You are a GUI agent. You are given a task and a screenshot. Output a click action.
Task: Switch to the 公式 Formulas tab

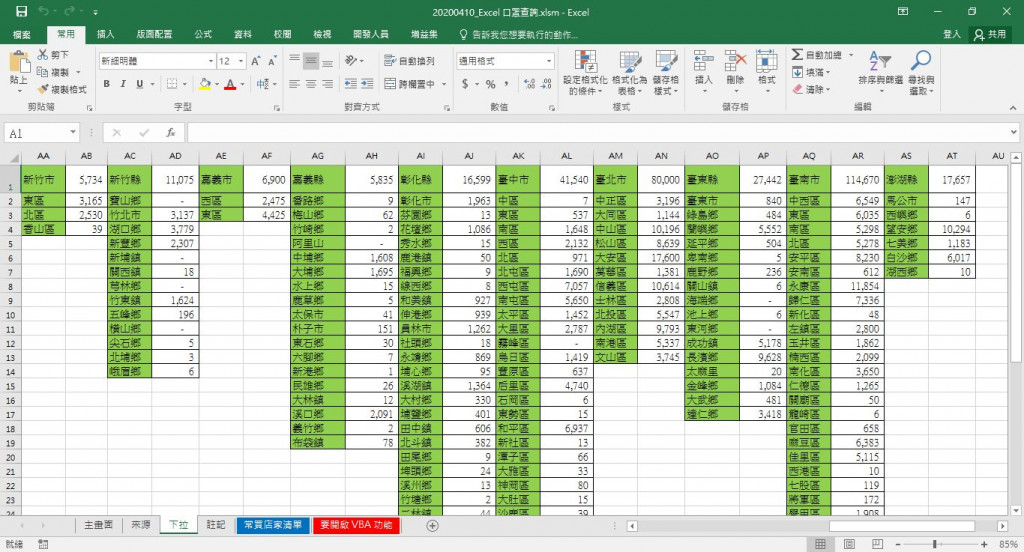point(203,35)
